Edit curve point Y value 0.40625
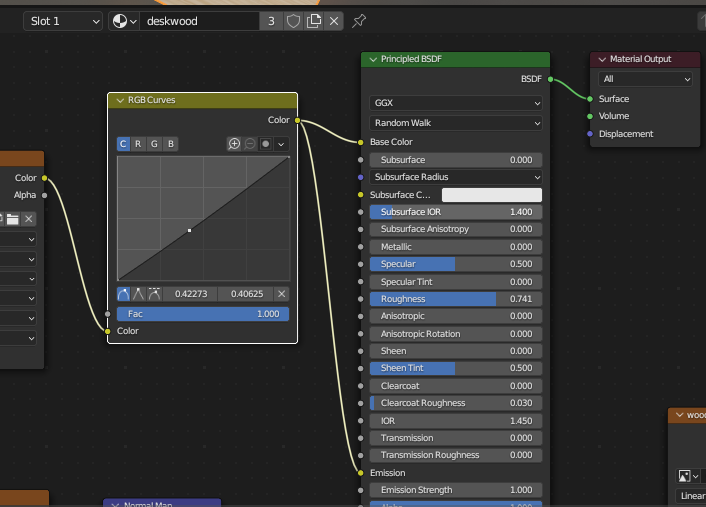 click(x=246, y=294)
